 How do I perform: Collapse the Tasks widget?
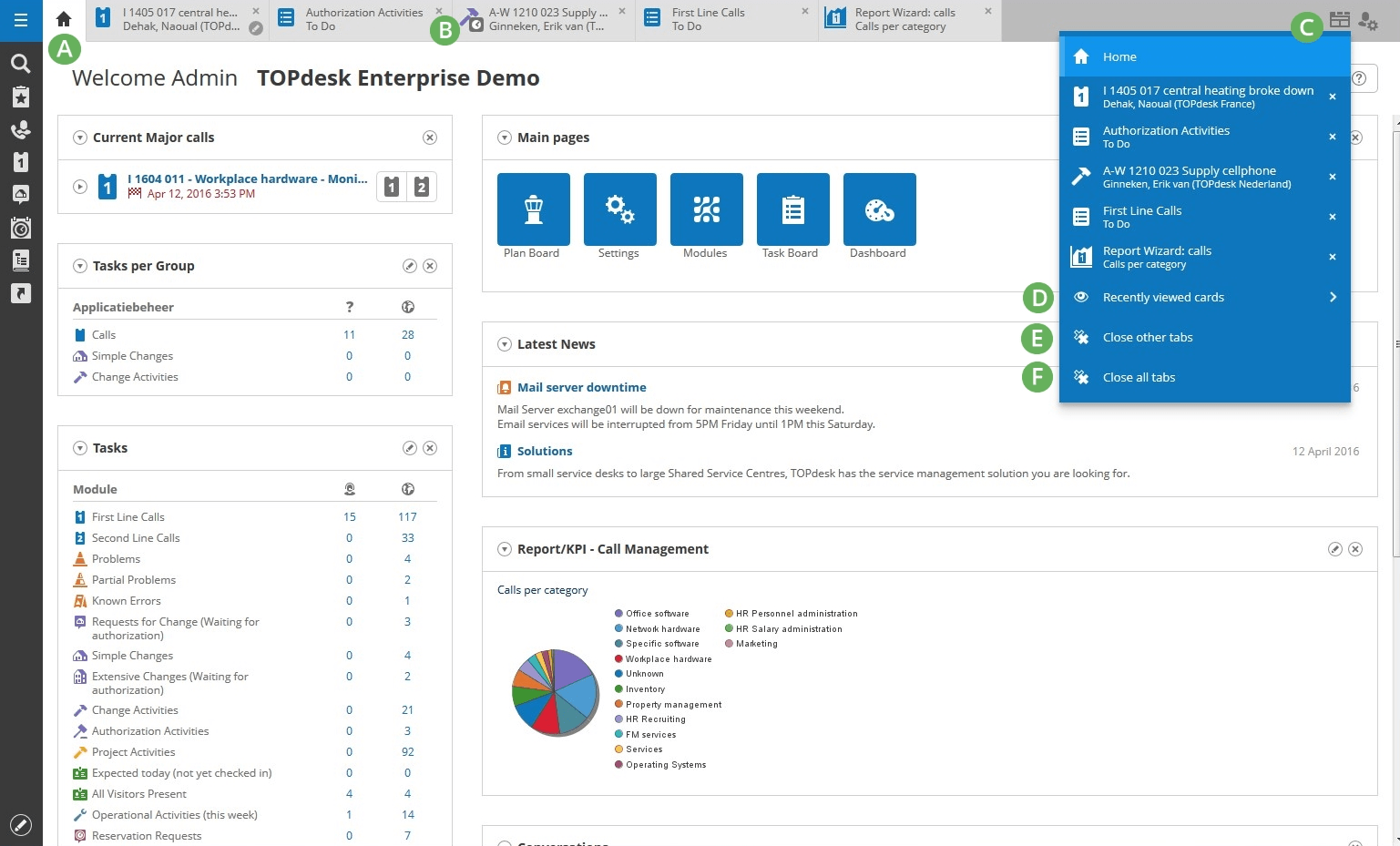80,448
